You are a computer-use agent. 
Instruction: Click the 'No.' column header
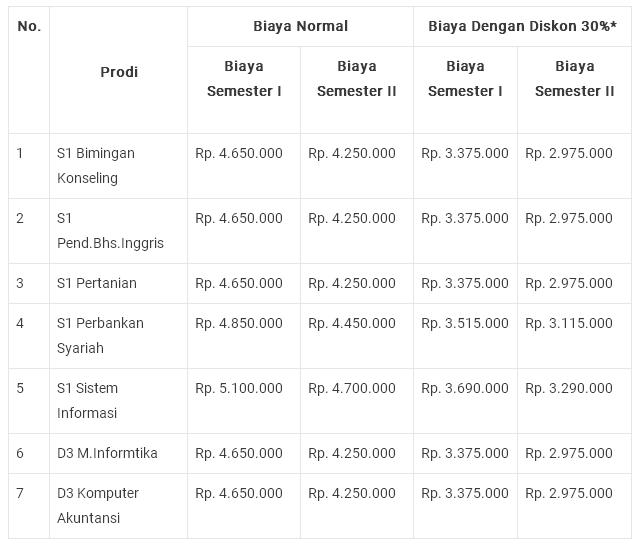29,26
